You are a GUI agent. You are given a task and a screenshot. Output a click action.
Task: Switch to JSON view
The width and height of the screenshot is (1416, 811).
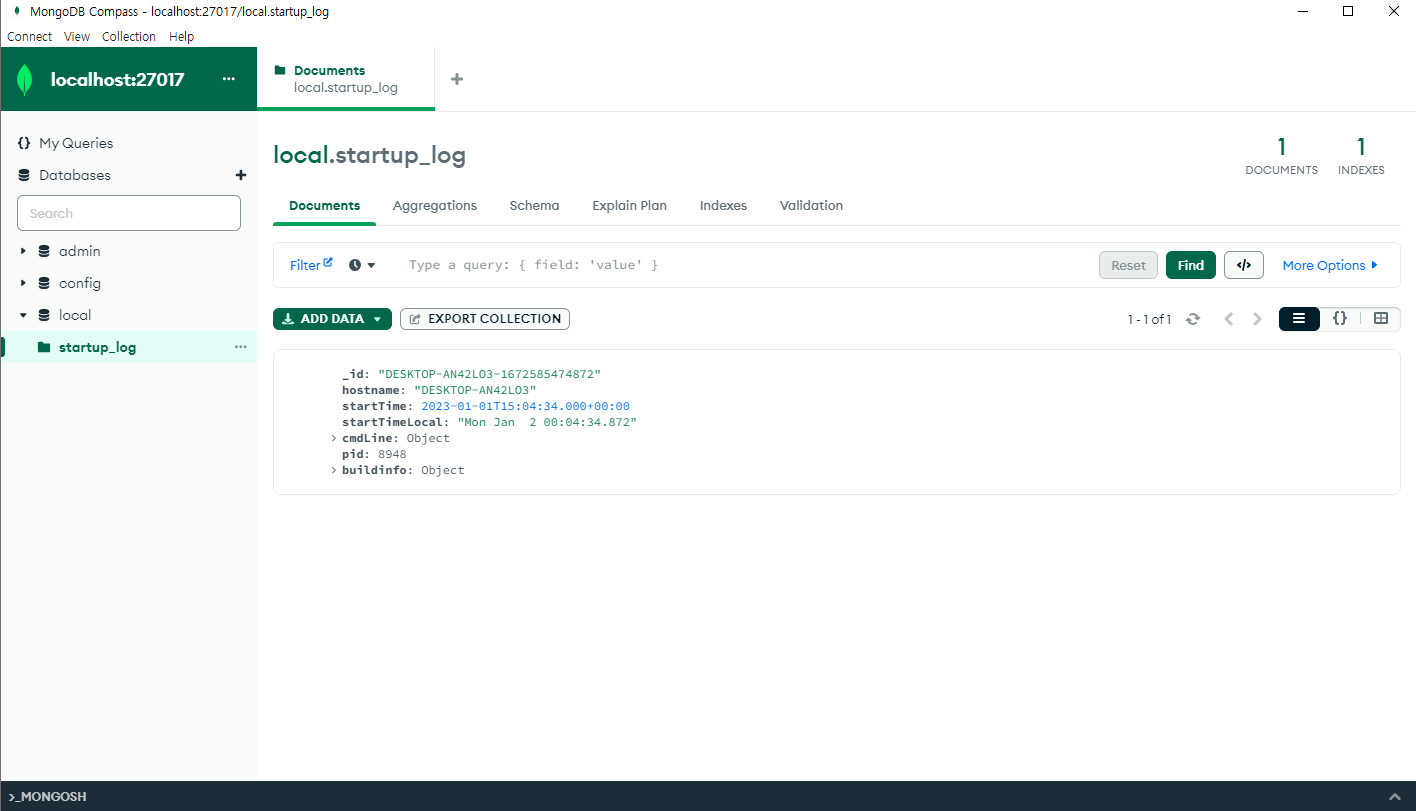pos(1340,318)
